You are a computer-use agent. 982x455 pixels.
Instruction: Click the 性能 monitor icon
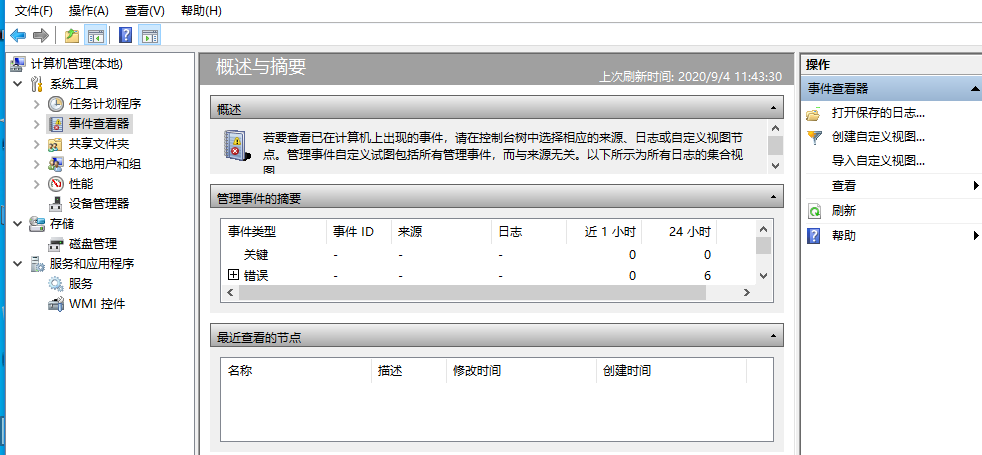click(x=56, y=184)
